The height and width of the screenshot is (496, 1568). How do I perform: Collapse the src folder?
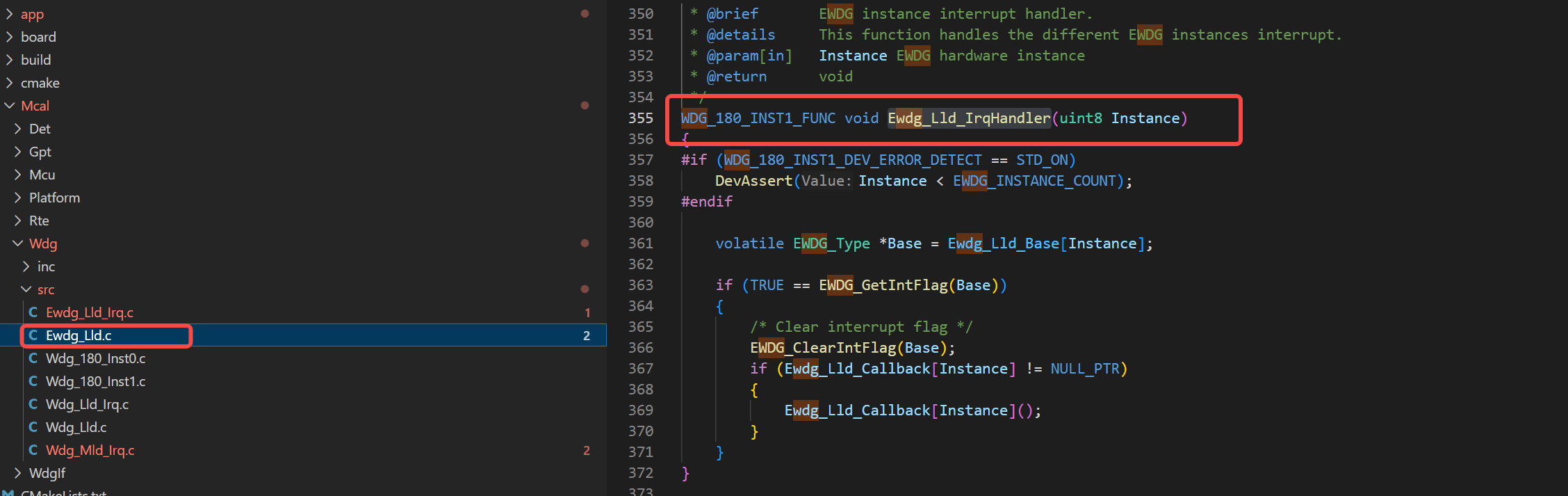[26, 289]
